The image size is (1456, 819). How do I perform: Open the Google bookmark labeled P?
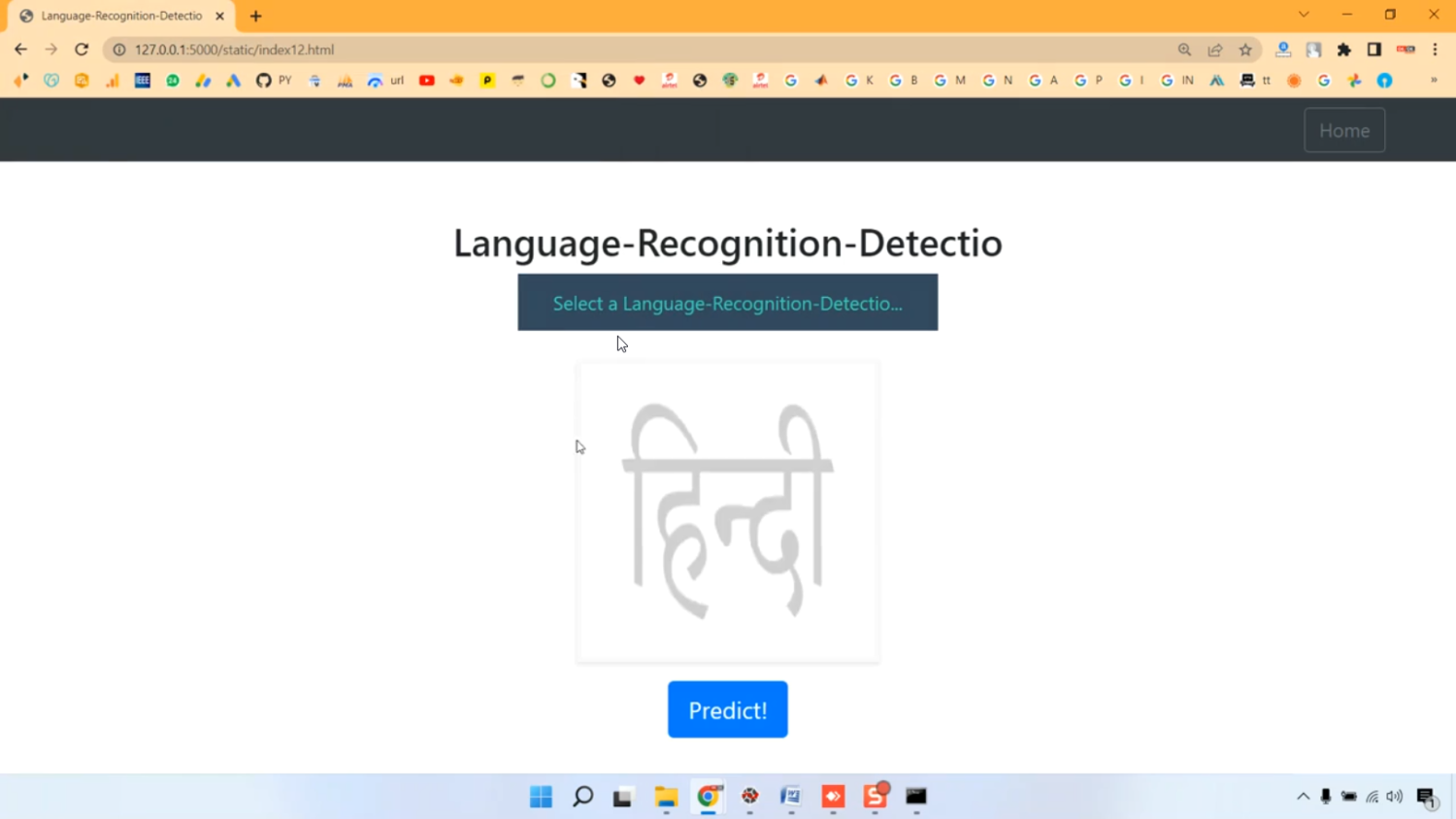coord(1088,81)
